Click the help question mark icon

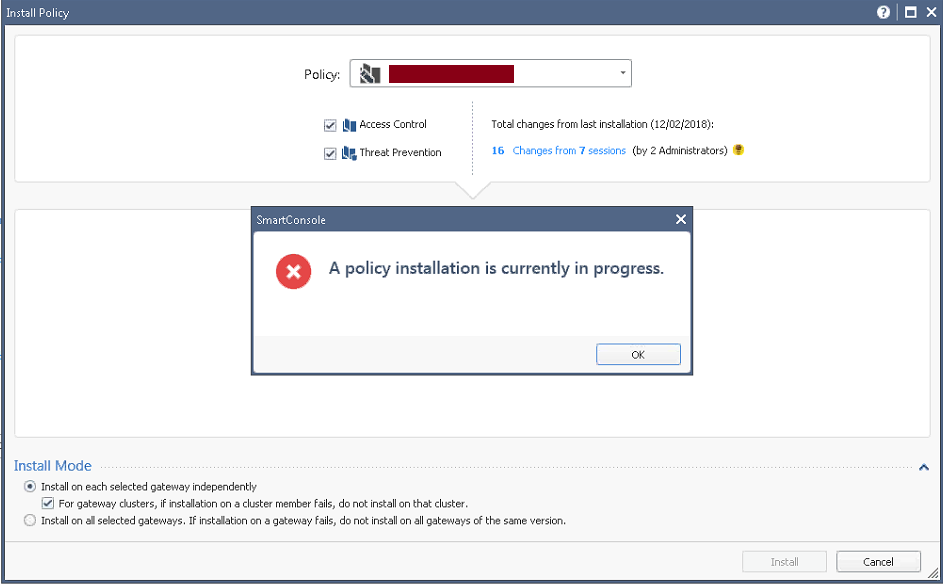pyautogui.click(x=883, y=12)
